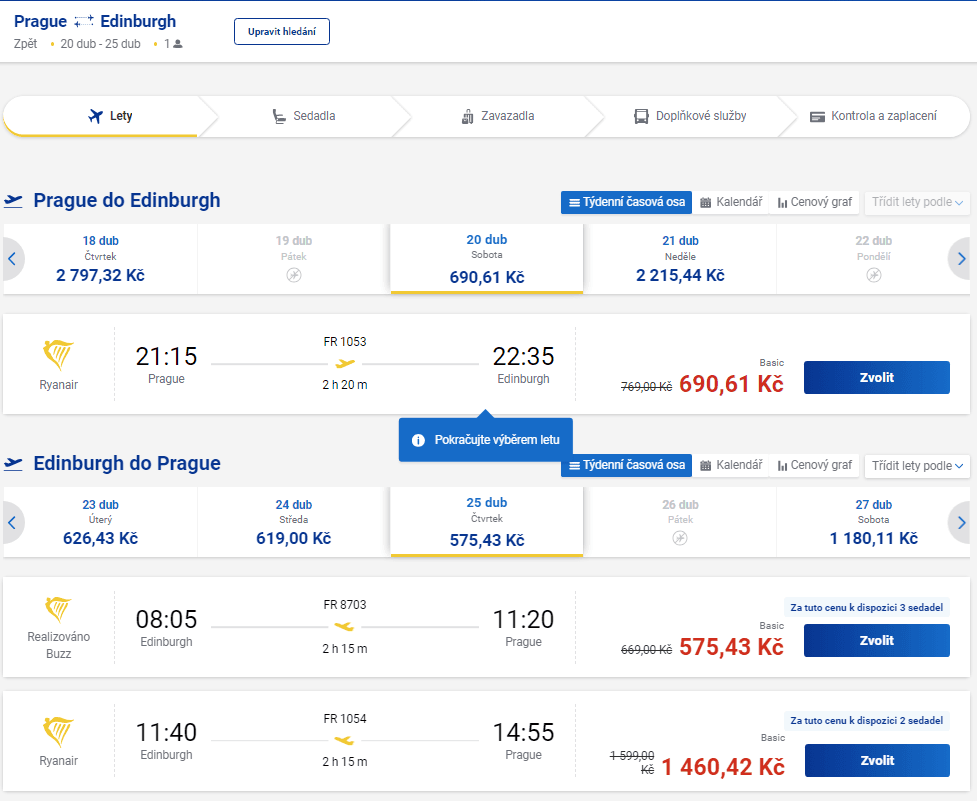Click Za tuto cenu k dispozici 3 sedadel

(x=867, y=607)
